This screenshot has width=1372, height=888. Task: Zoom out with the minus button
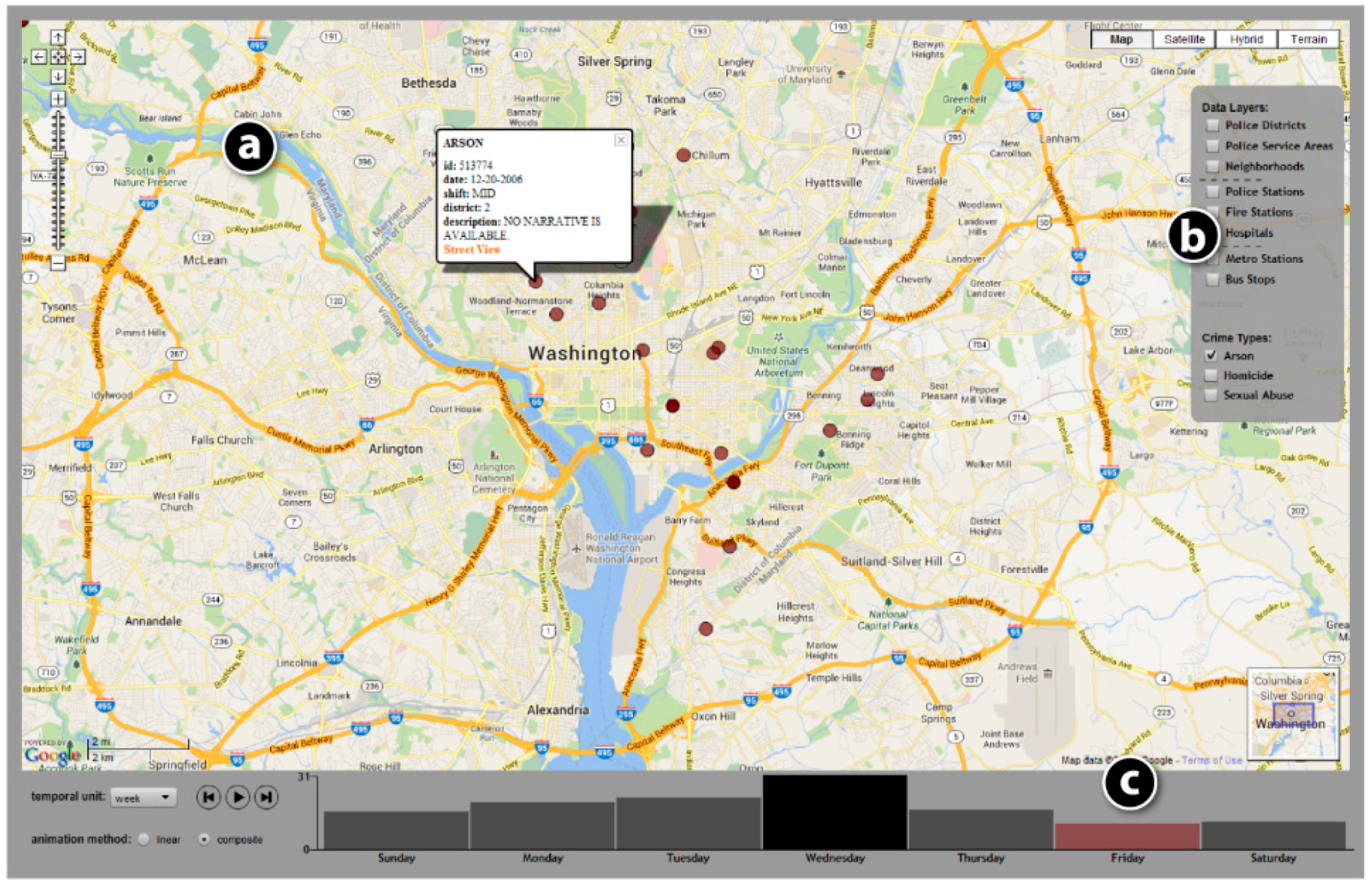click(x=58, y=263)
